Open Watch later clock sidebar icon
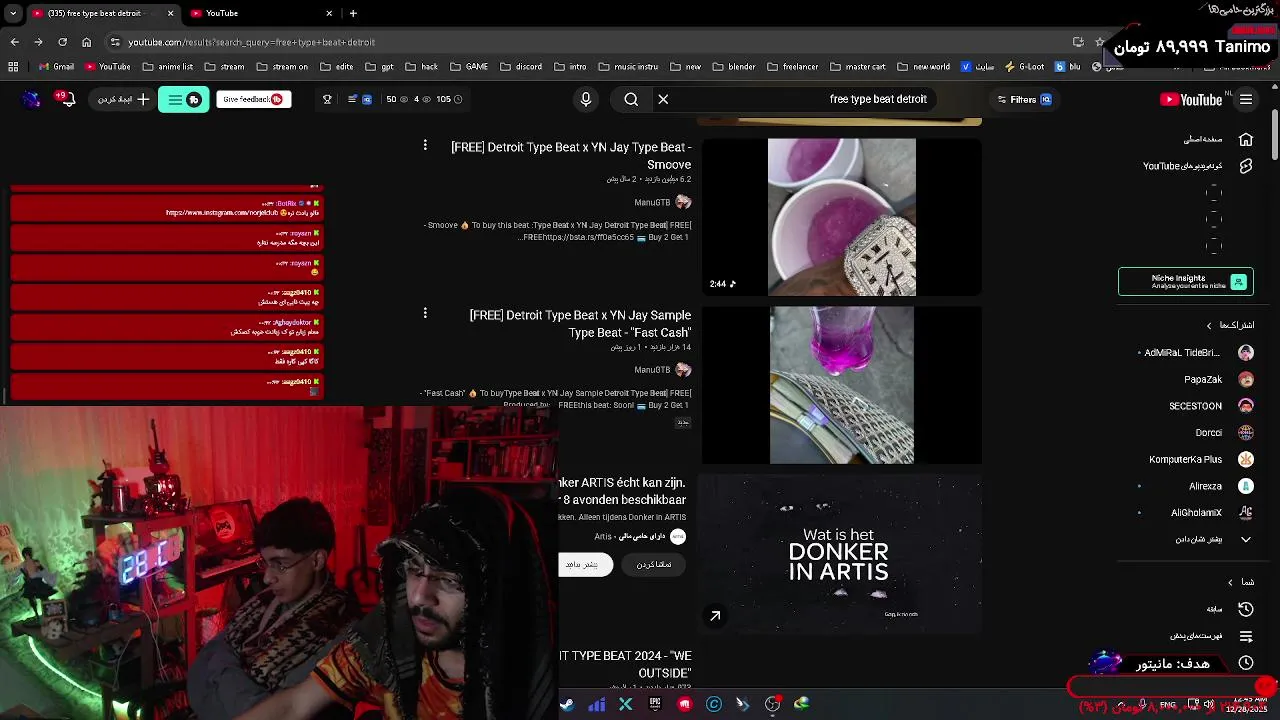Viewport: 1280px width, 720px height. pyautogui.click(x=1246, y=663)
